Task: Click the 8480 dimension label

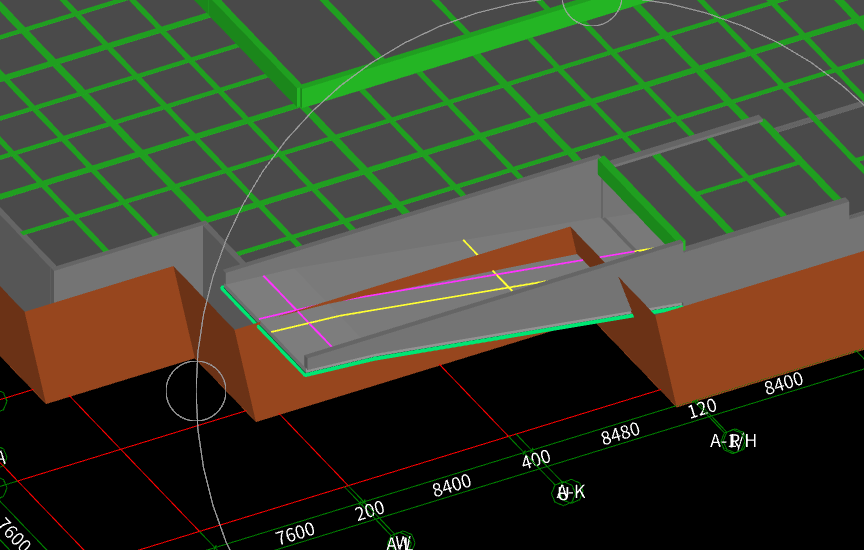Action: (x=620, y=434)
